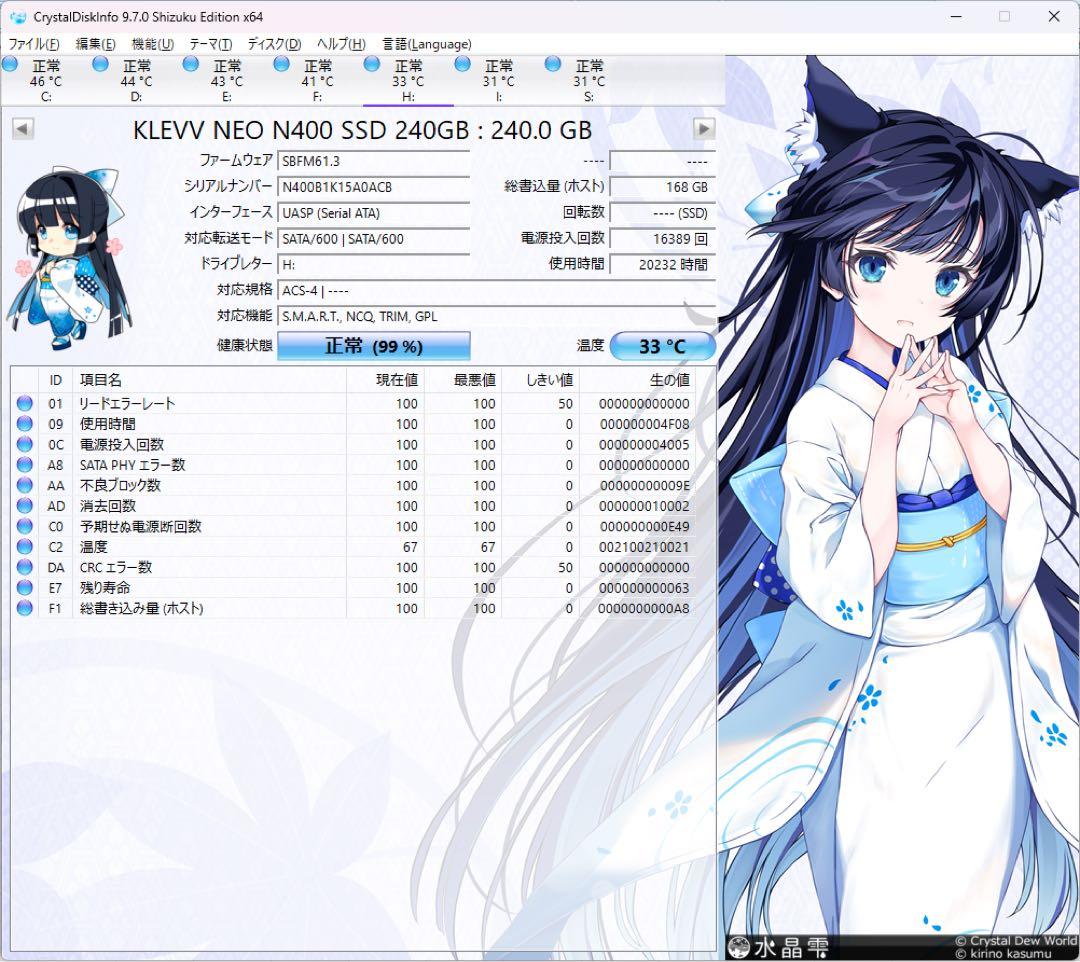
Task: Select the F: drive at 41 °C
Action: 317,81
